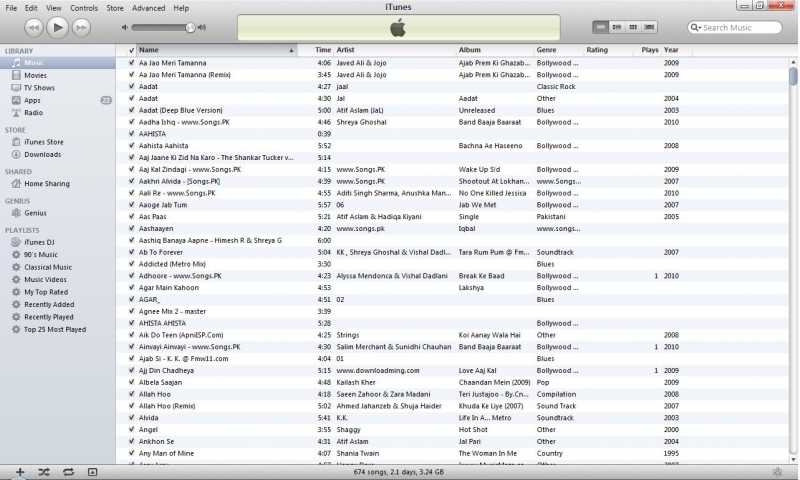Click the Home Sharing icon

(16, 184)
